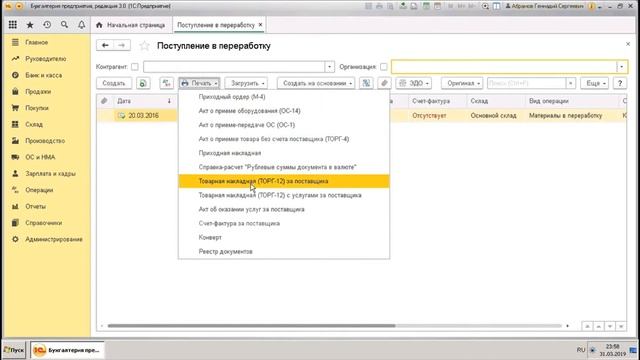Select Акт о приеме оборудования (ОС-14)
Screen dimensions: 640x360
pos(284,111)
